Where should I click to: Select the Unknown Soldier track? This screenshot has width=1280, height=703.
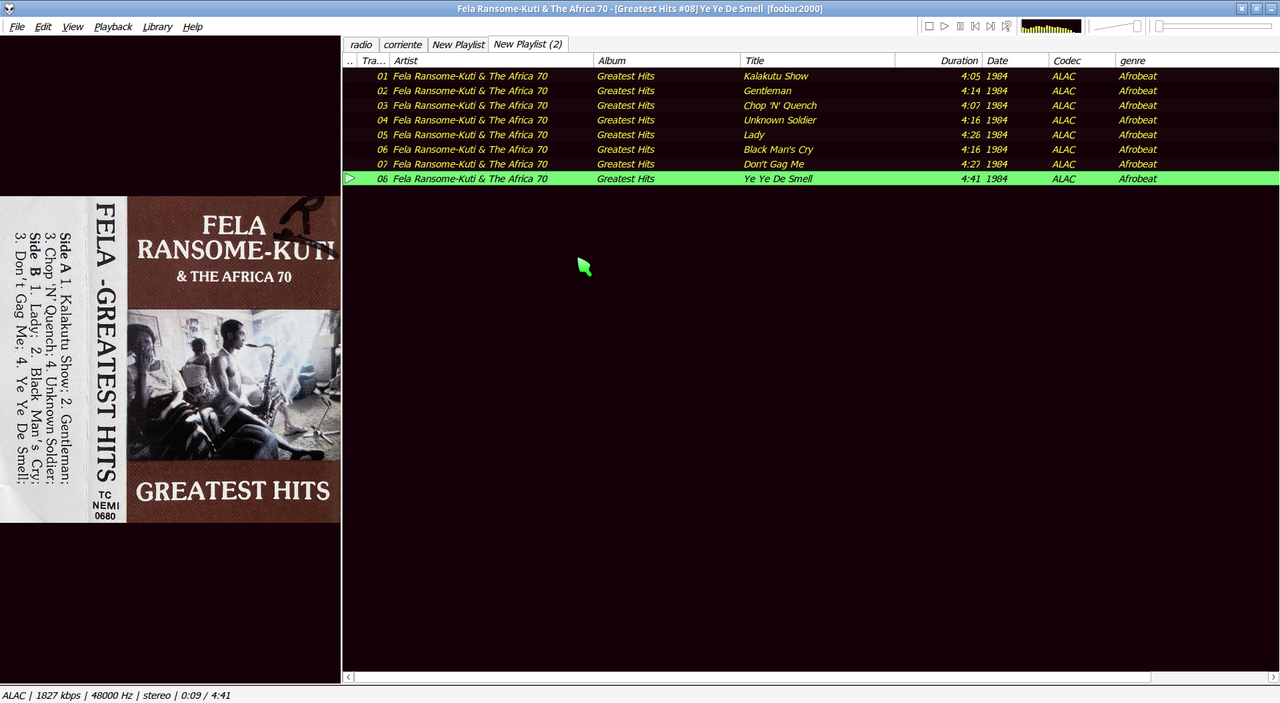click(x=811, y=120)
